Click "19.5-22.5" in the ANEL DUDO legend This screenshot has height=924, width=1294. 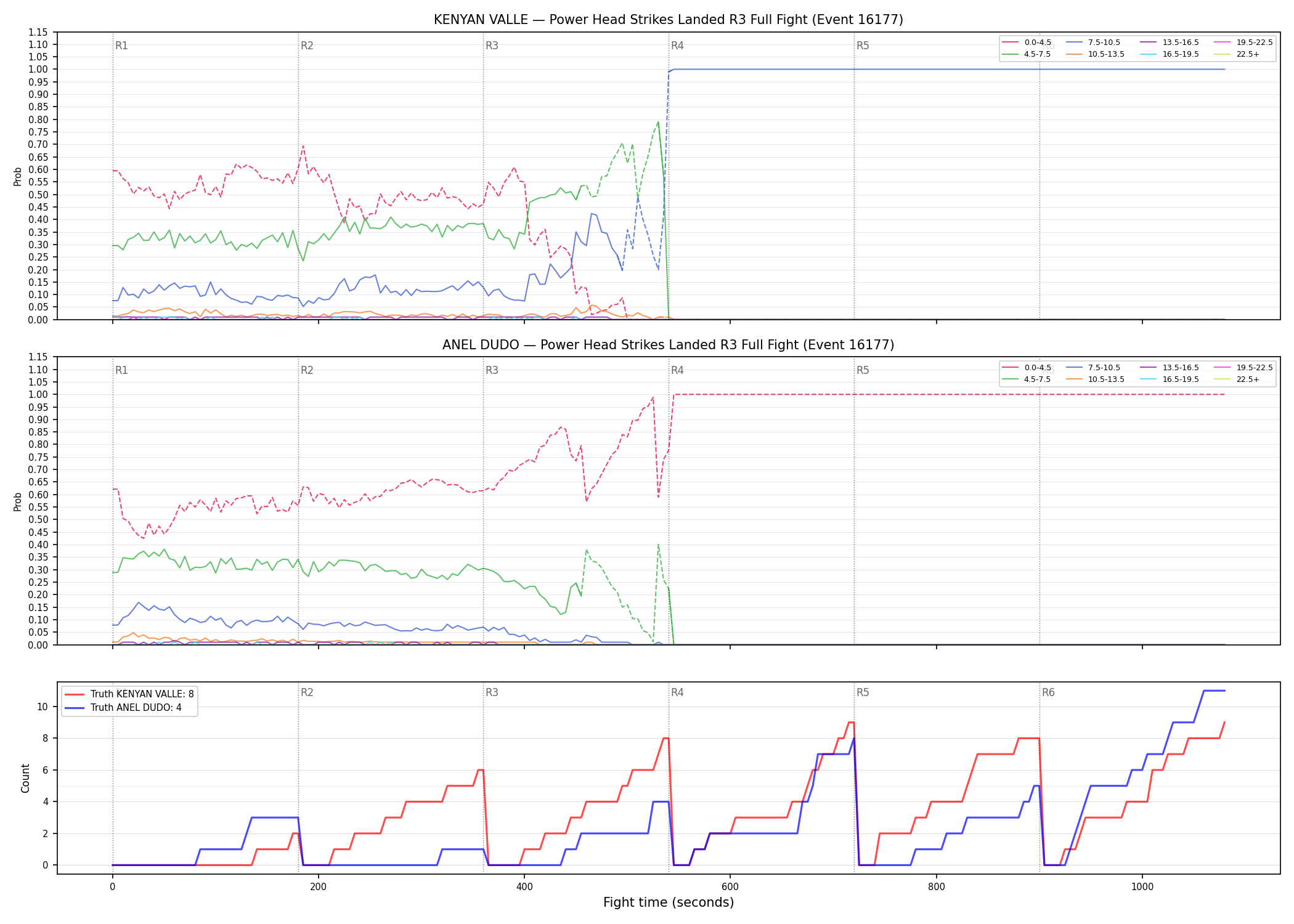(1255, 368)
